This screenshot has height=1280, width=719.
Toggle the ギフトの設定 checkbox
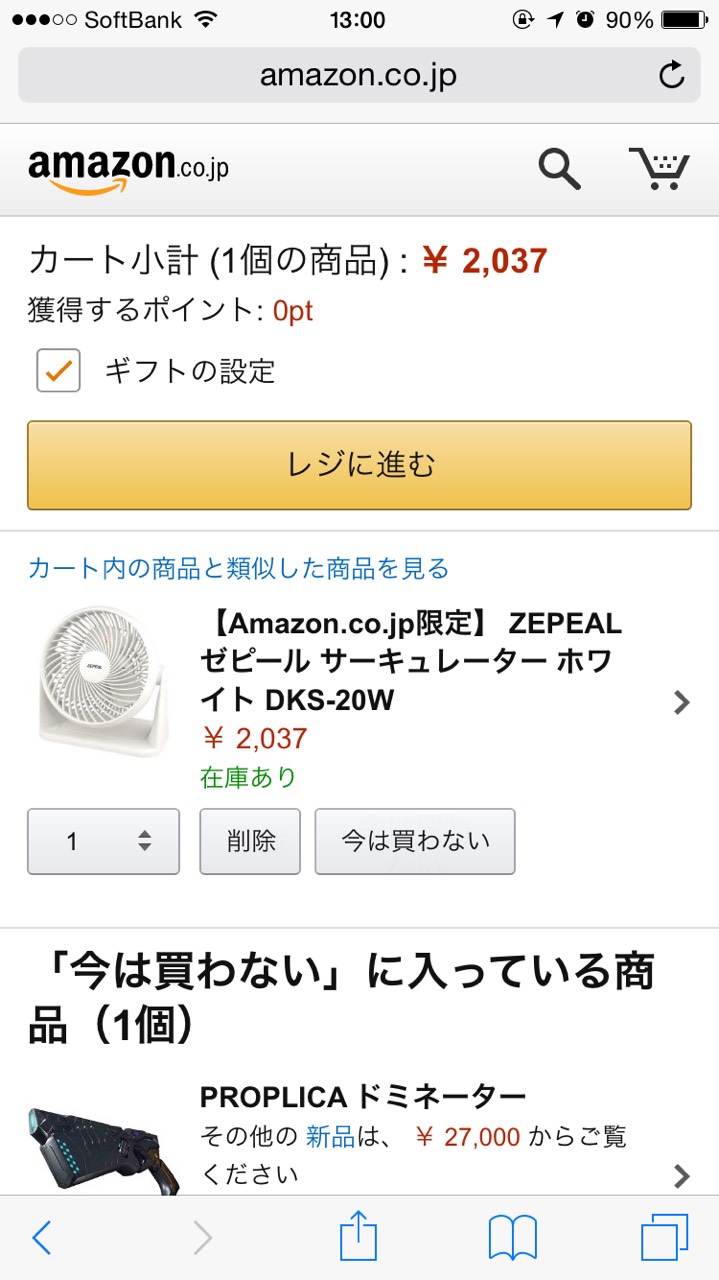coord(59,371)
